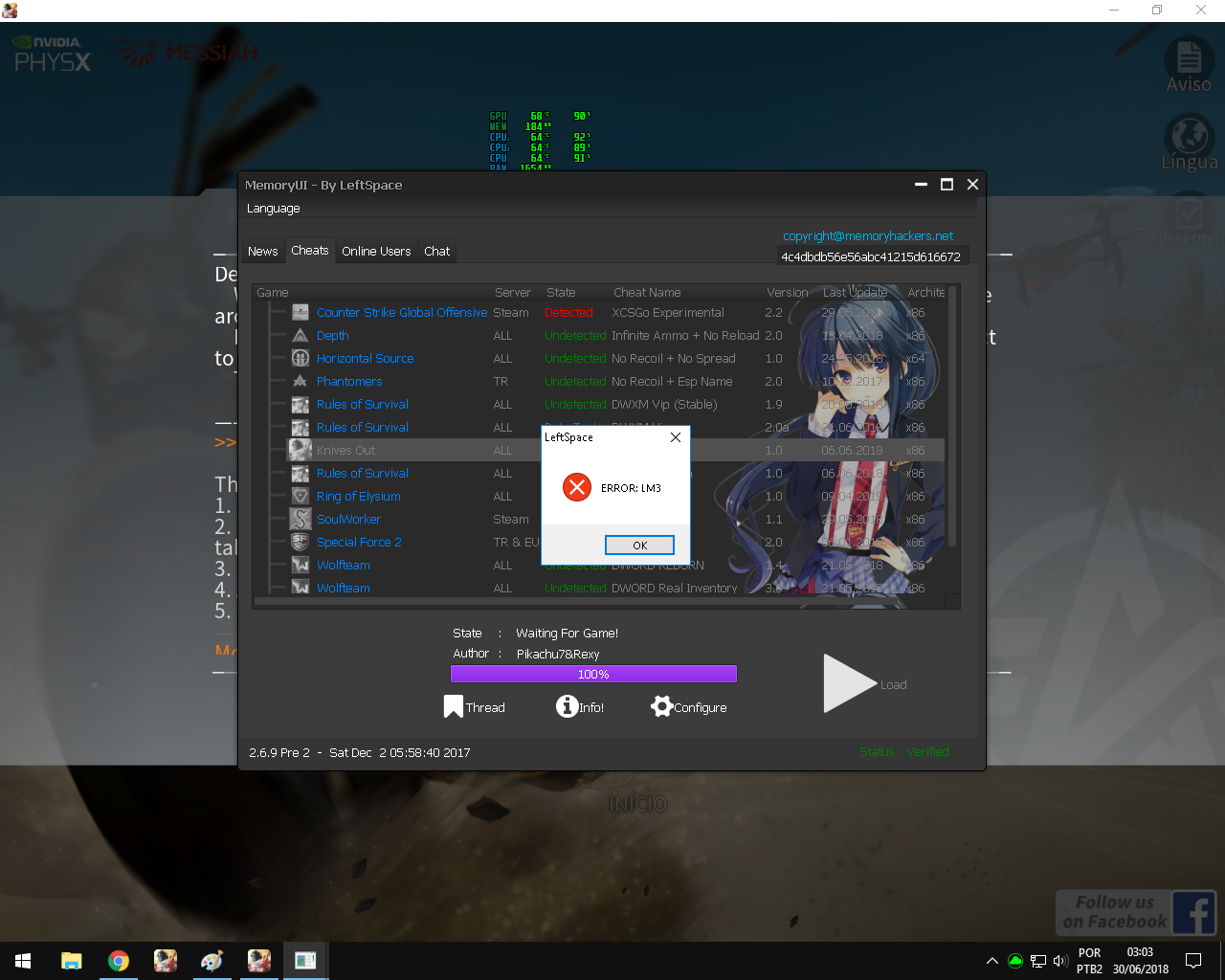Click the Horizontal Source game icon
The height and width of the screenshot is (980, 1225).
click(301, 359)
